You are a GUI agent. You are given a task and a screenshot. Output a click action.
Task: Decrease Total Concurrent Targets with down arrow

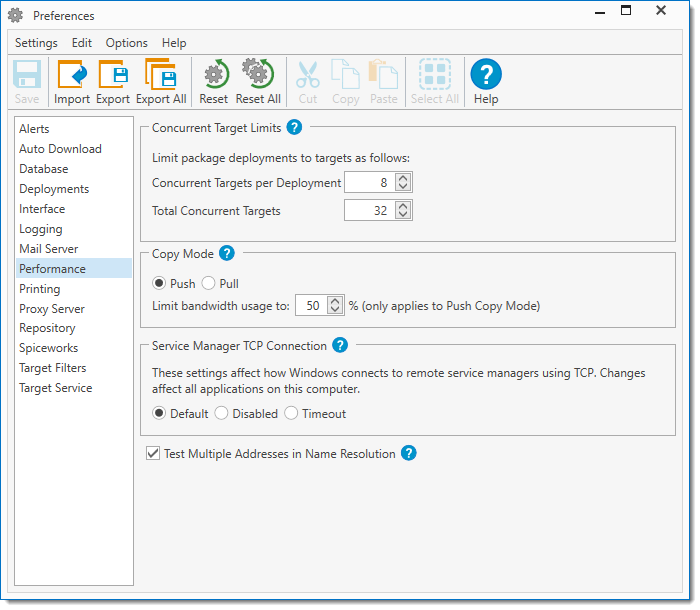[402, 215]
